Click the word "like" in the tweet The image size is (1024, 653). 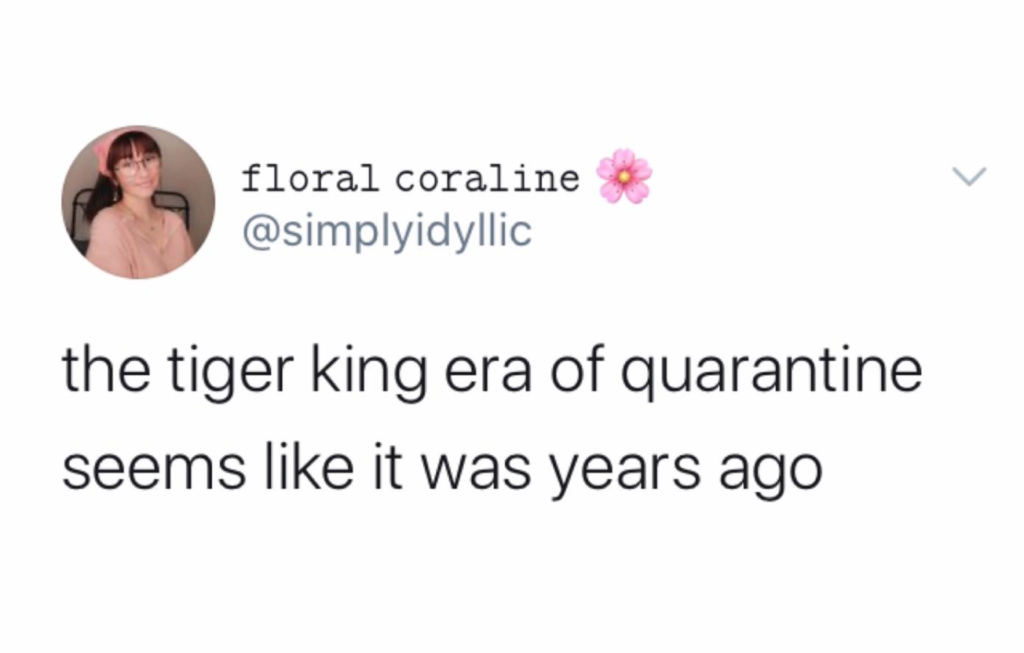tap(308, 466)
